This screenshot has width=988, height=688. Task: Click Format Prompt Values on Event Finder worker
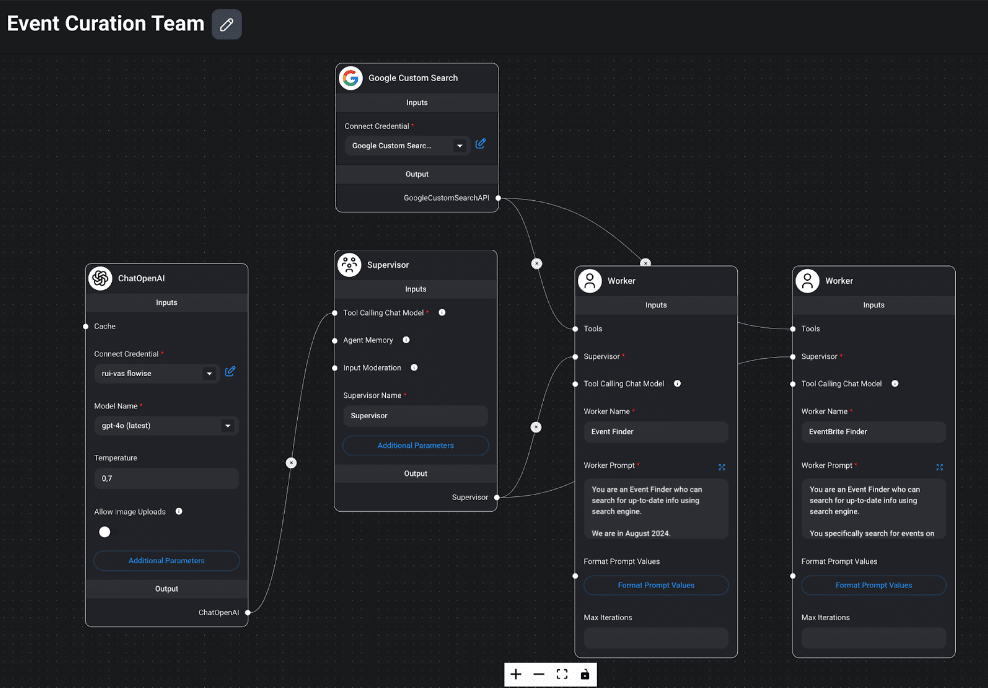click(656, 585)
